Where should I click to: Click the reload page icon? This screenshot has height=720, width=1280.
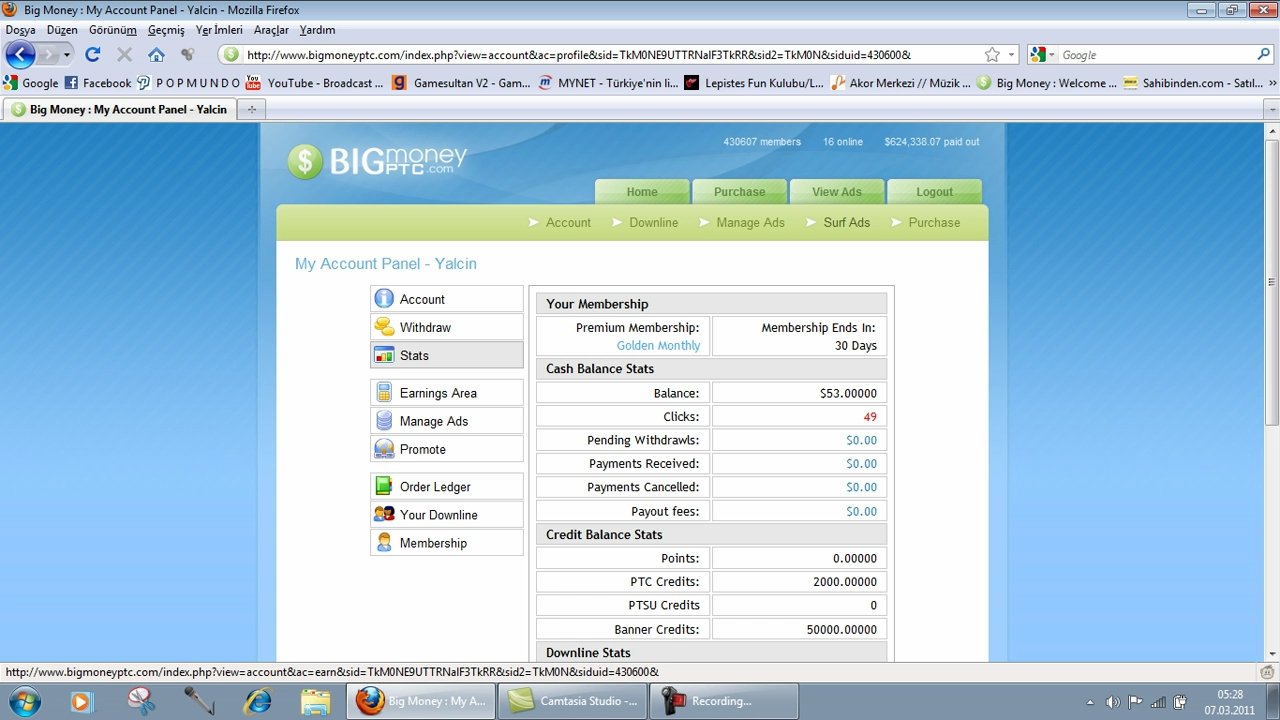[x=93, y=54]
